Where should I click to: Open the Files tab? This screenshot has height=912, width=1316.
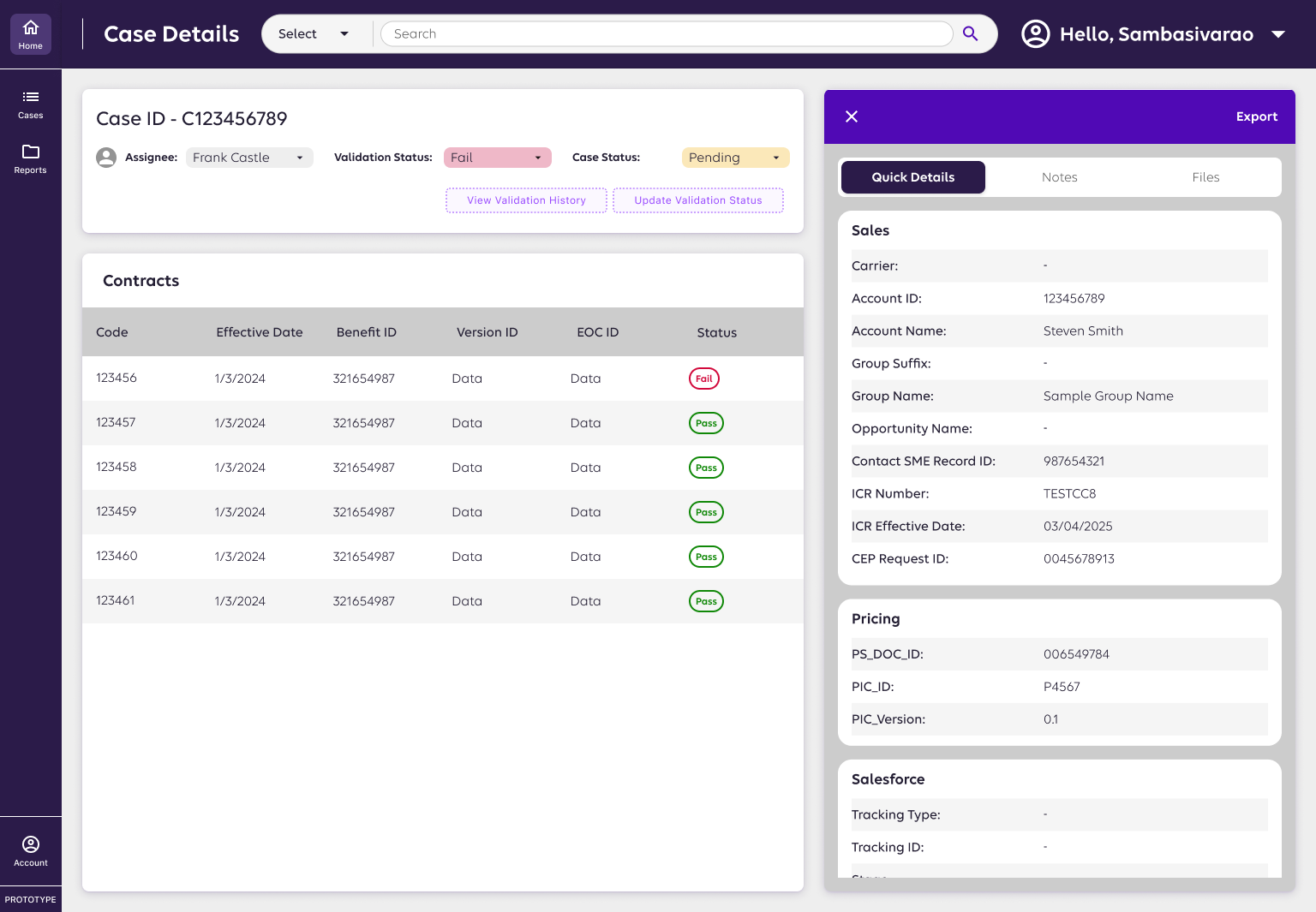pos(1205,177)
